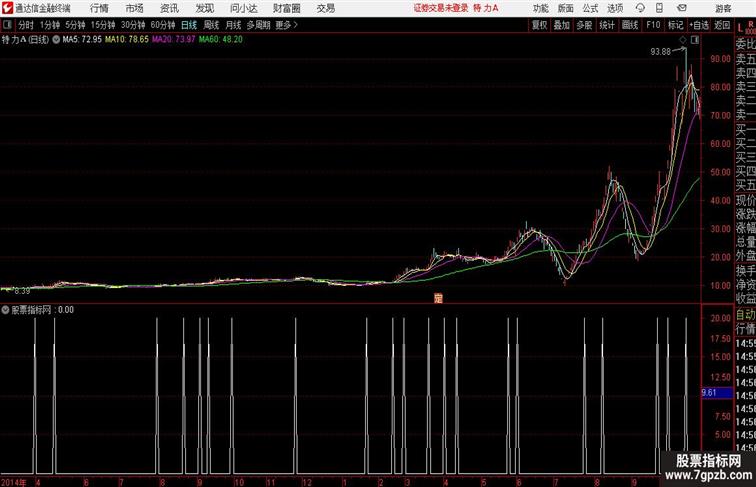Click 游客 user account label
The width and height of the screenshot is (756, 487).
(x=723, y=8)
